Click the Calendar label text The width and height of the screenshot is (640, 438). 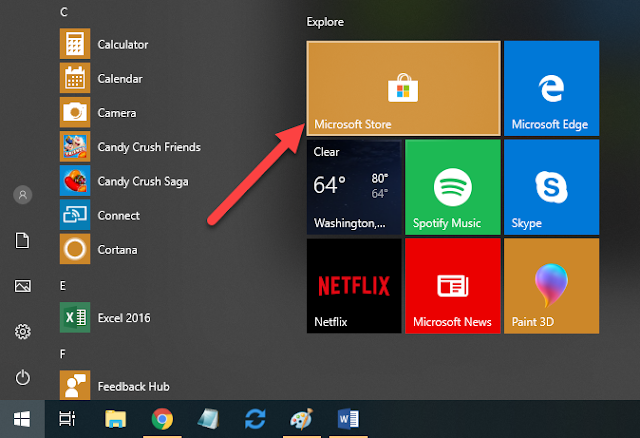(x=120, y=79)
